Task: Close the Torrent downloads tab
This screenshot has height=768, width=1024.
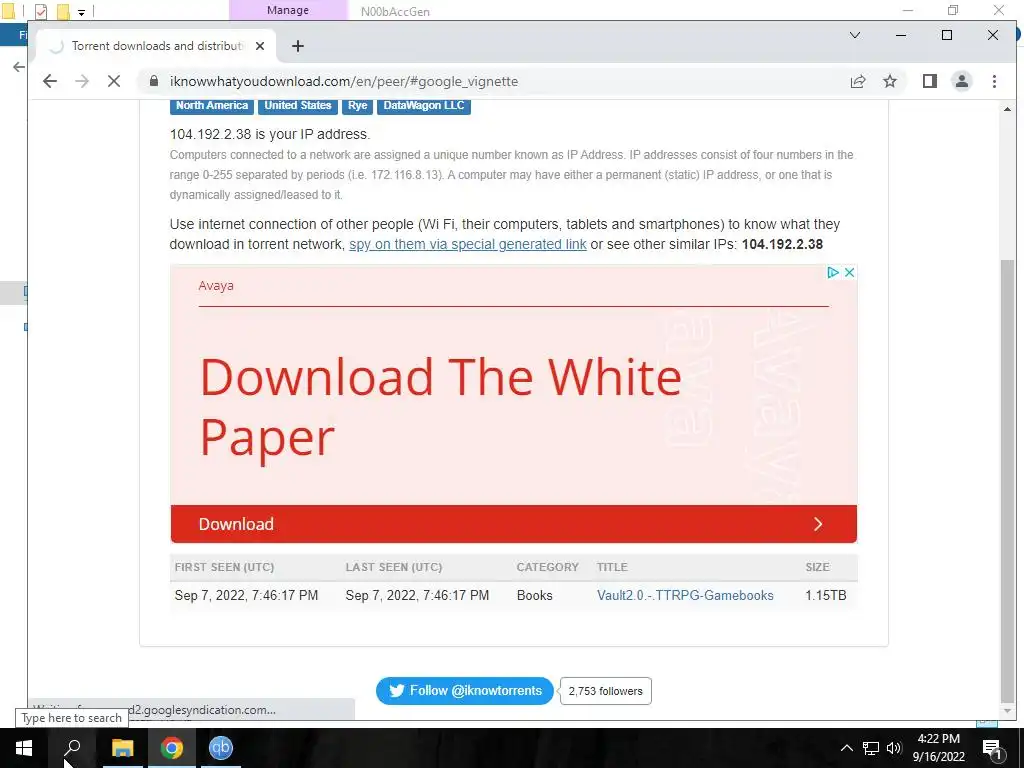Action: (260, 46)
